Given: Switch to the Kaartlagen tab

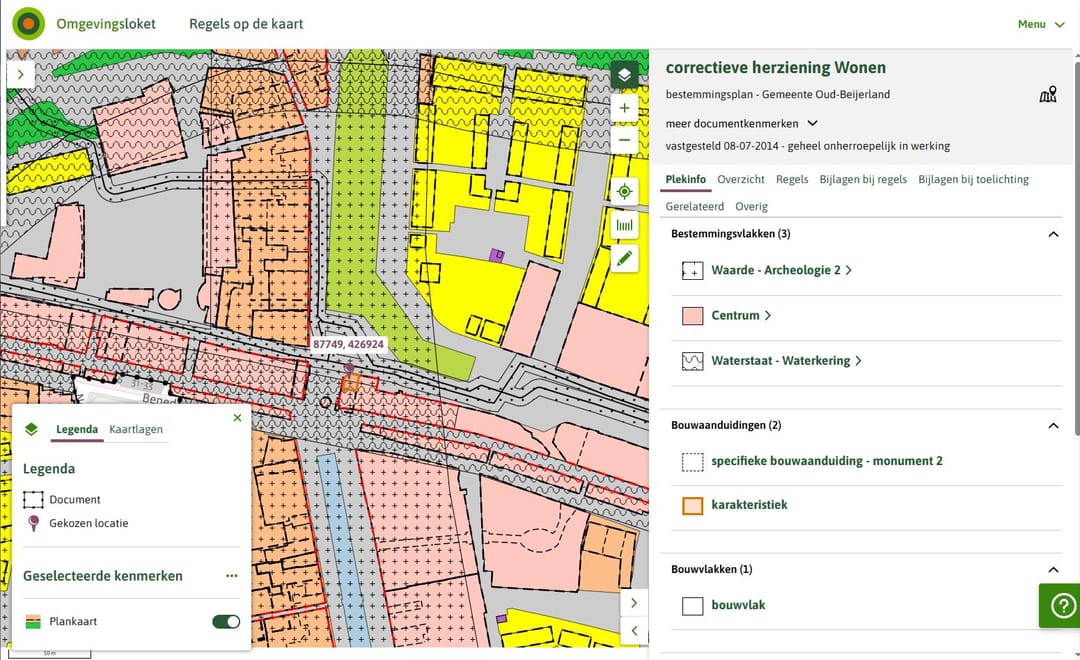Looking at the screenshot, I should [x=135, y=430].
